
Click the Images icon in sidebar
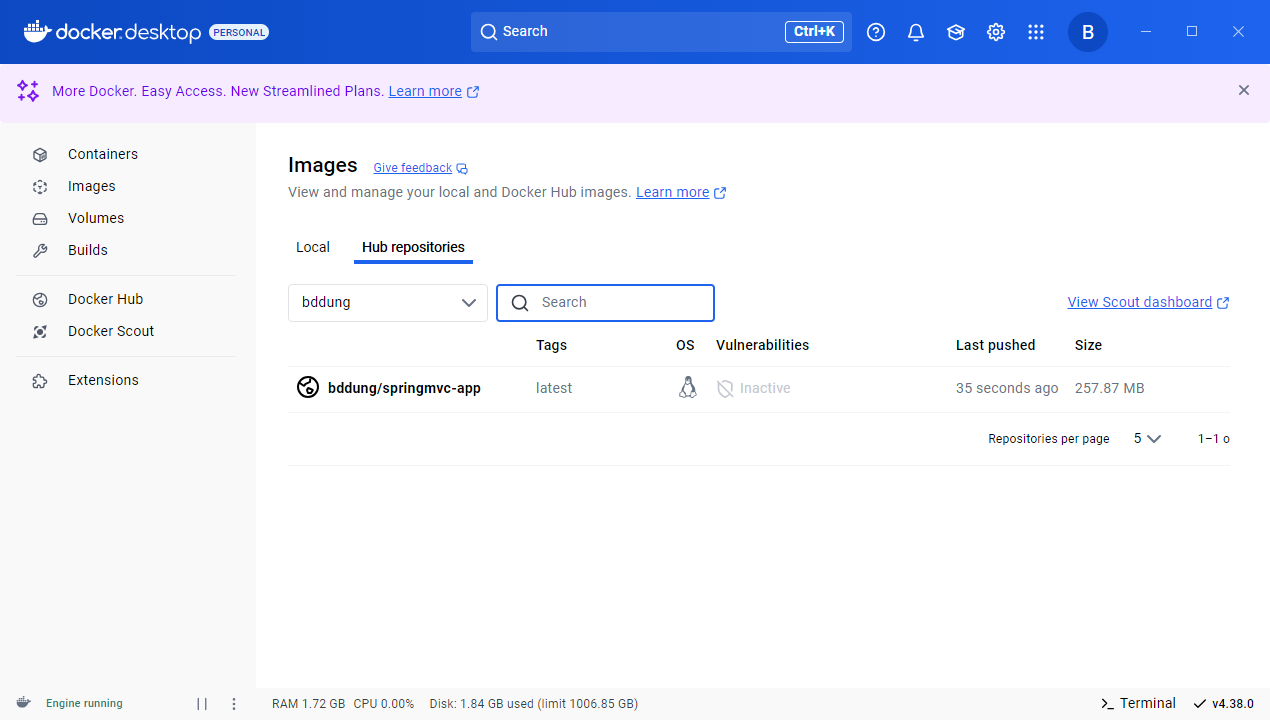tap(40, 186)
